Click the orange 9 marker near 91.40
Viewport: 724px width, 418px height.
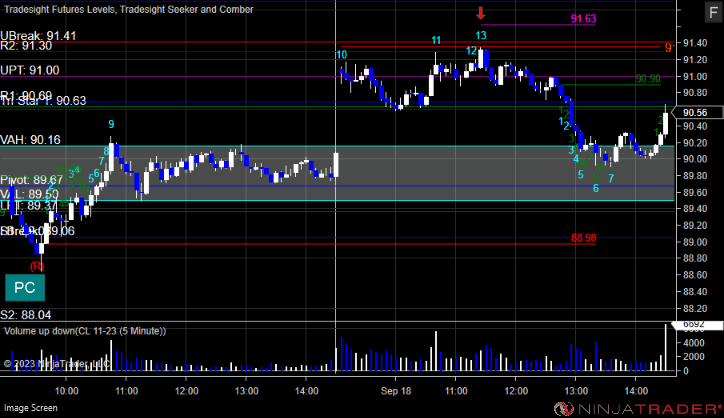(x=669, y=47)
